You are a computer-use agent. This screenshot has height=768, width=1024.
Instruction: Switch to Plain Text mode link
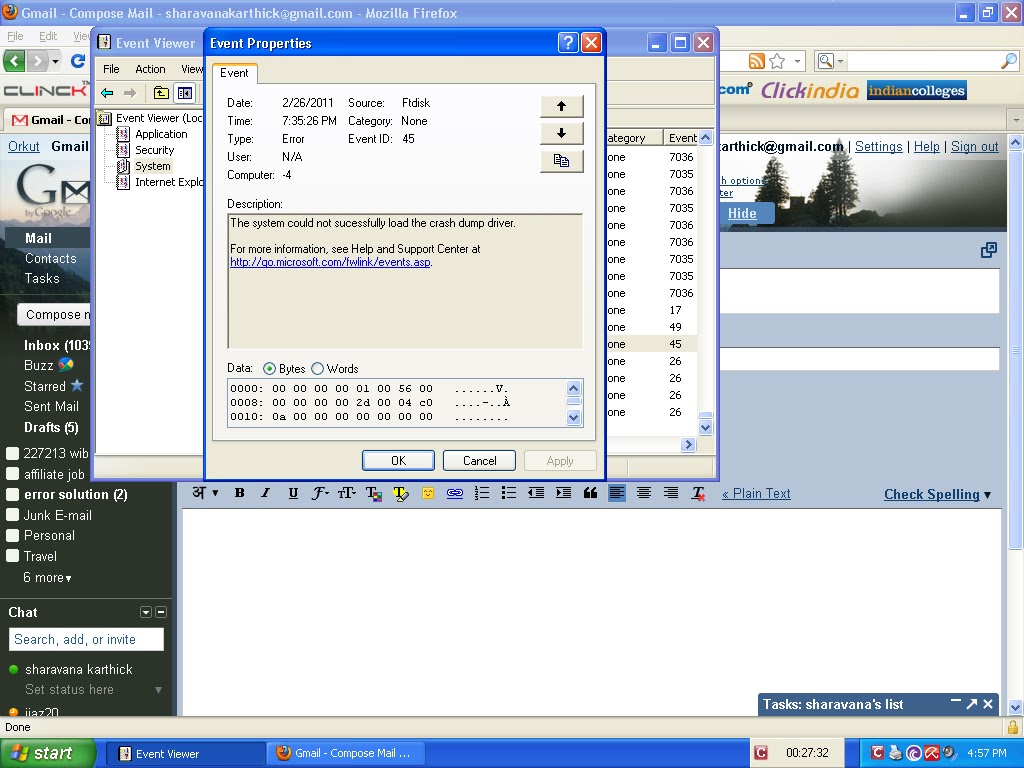[756, 494]
